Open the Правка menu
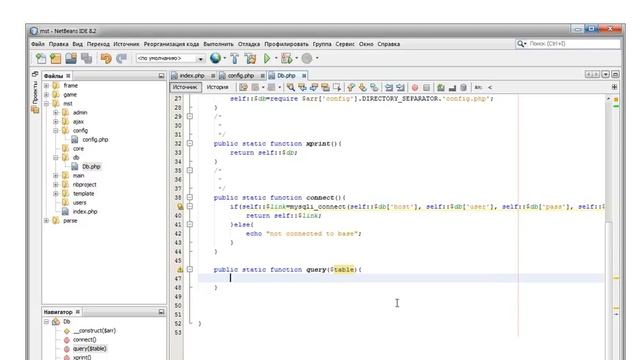 click(58, 44)
